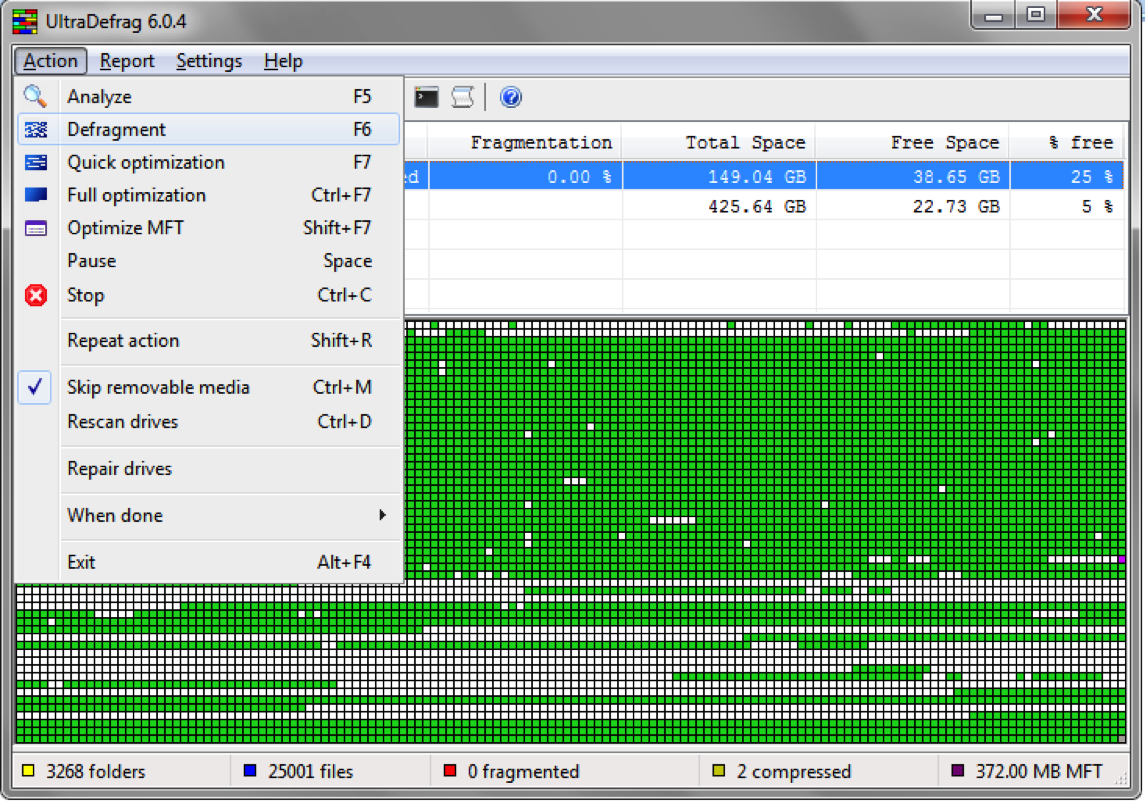1146x802 pixels.
Task: Toggle Skip removable media checkmark
Action: click(34, 387)
